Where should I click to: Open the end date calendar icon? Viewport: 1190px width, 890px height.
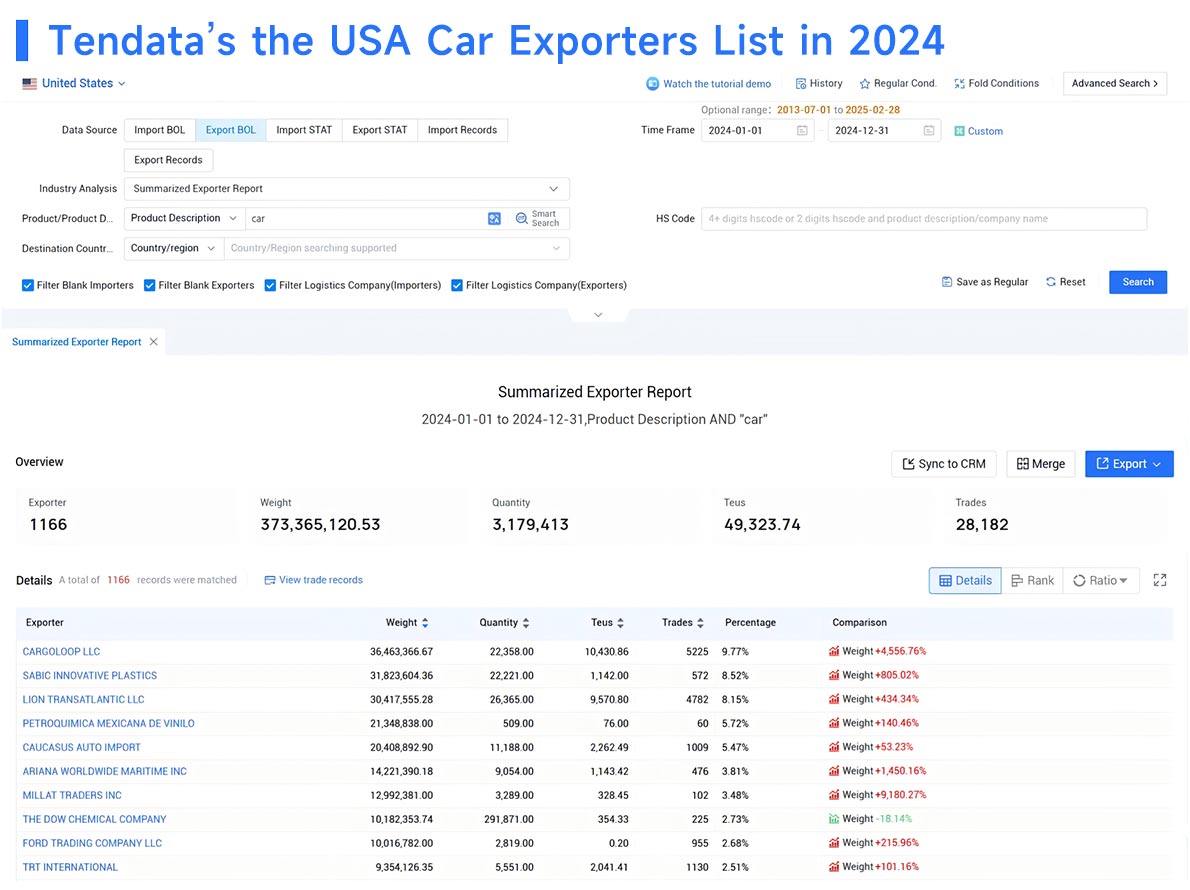(929, 131)
